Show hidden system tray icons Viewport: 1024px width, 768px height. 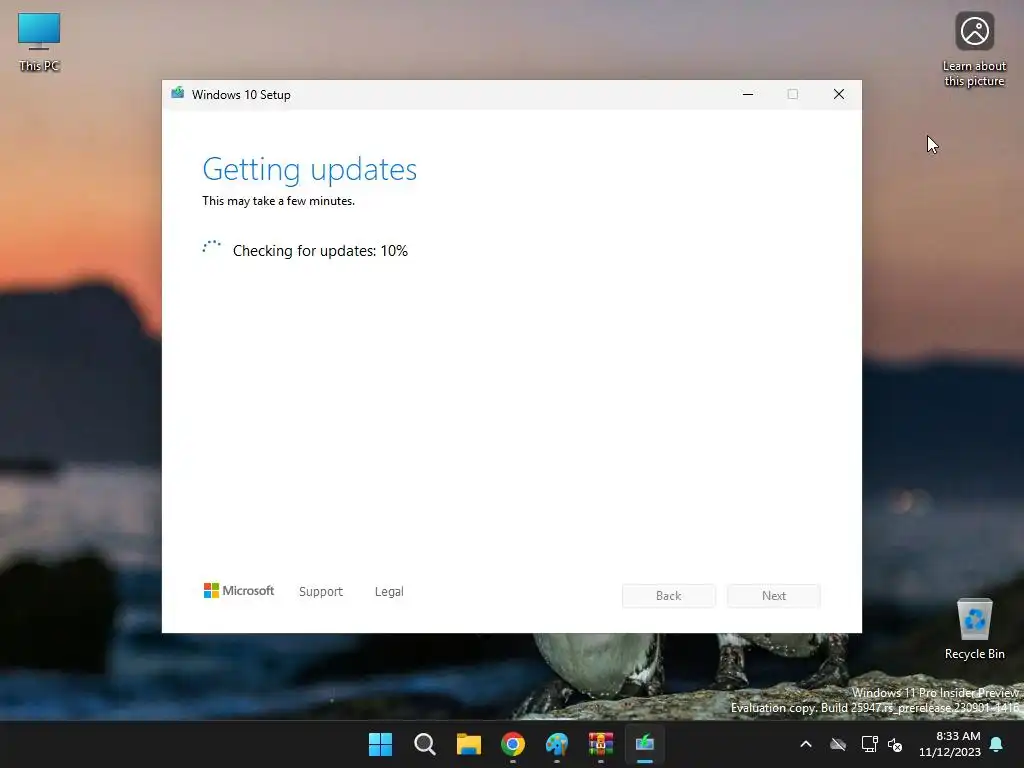point(806,744)
